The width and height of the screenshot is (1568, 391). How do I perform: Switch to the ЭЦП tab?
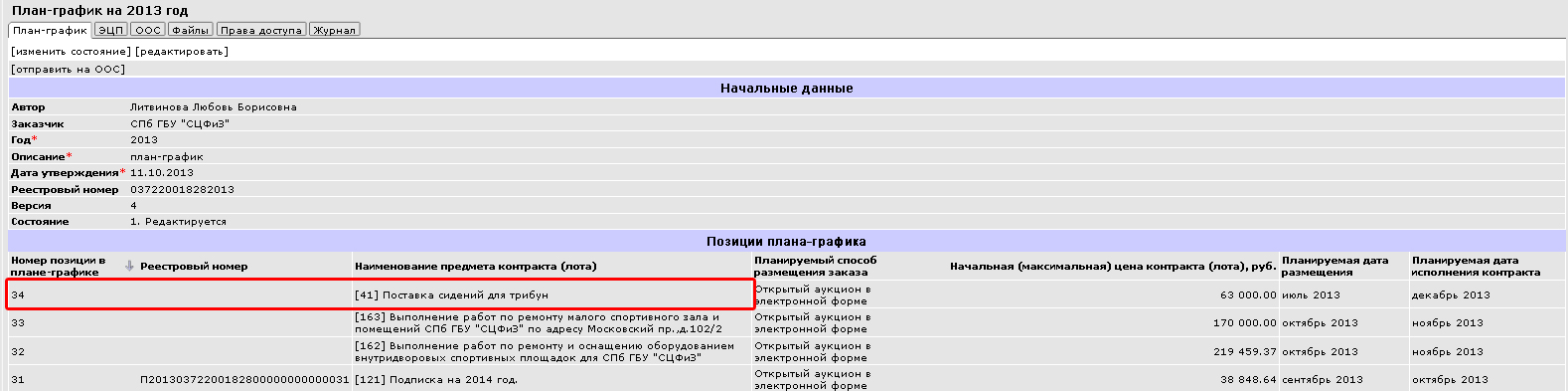(111, 30)
